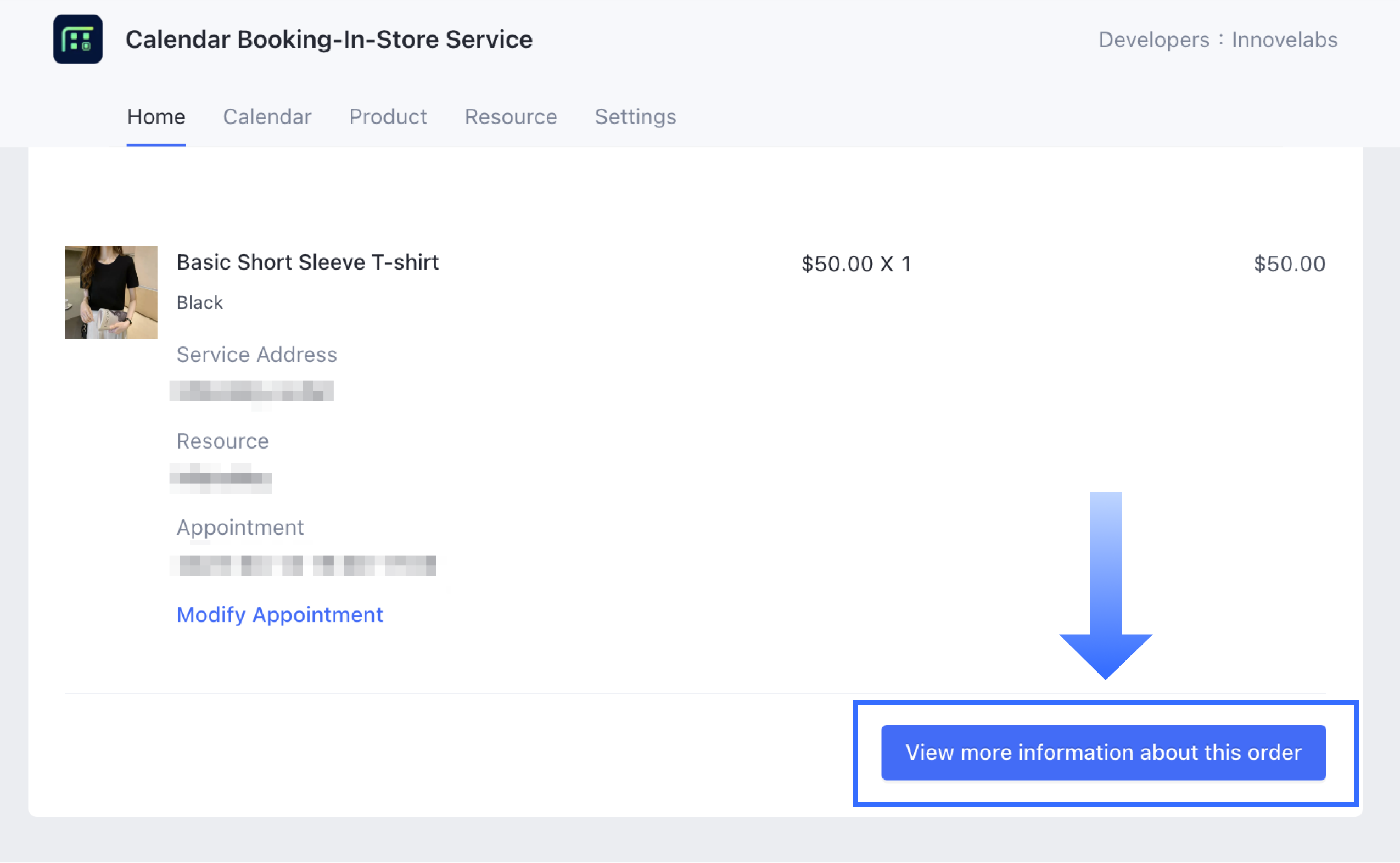Click the blurred Resource value
Image resolution: width=1400 pixels, height=863 pixels.
(x=221, y=478)
